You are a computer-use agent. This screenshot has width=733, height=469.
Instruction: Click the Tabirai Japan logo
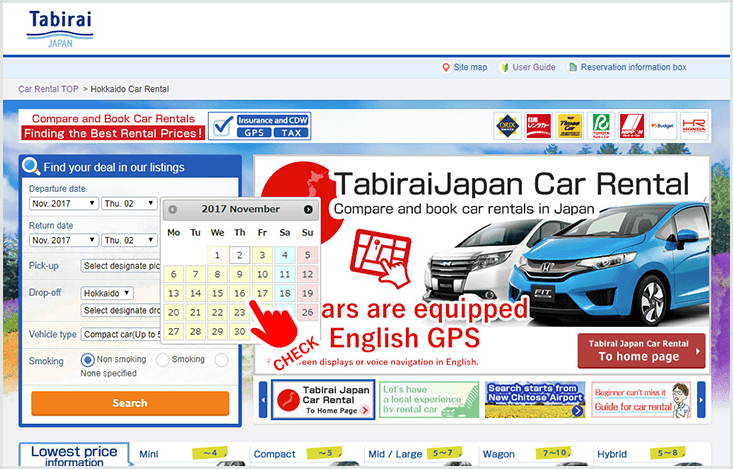click(x=60, y=29)
